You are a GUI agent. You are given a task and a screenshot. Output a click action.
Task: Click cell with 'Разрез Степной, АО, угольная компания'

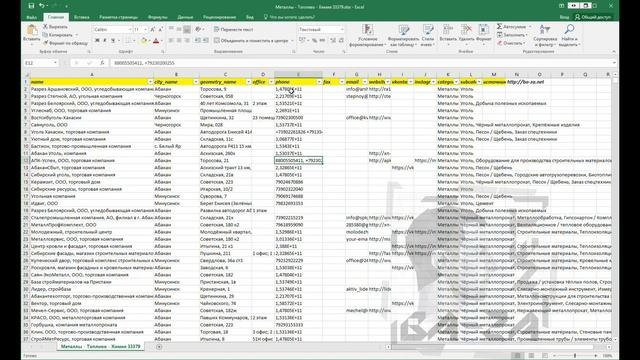pyautogui.click(x=92, y=96)
